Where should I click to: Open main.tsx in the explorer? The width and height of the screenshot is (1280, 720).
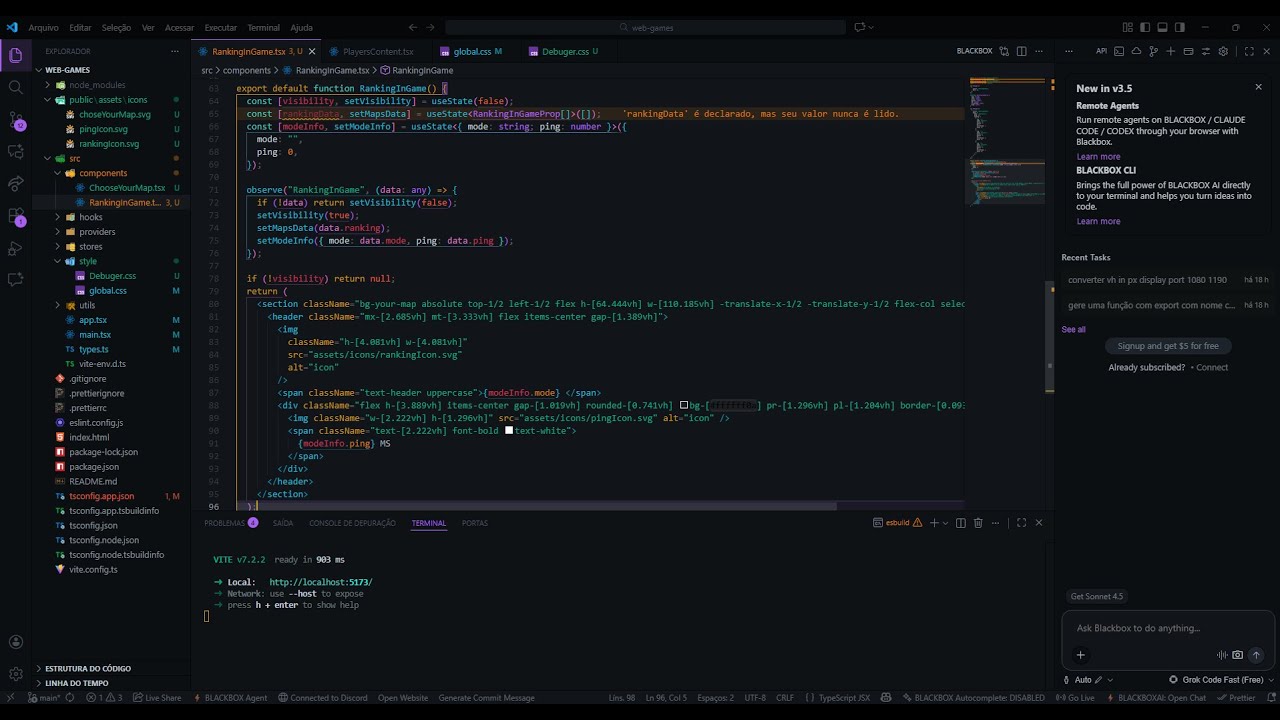(95, 334)
